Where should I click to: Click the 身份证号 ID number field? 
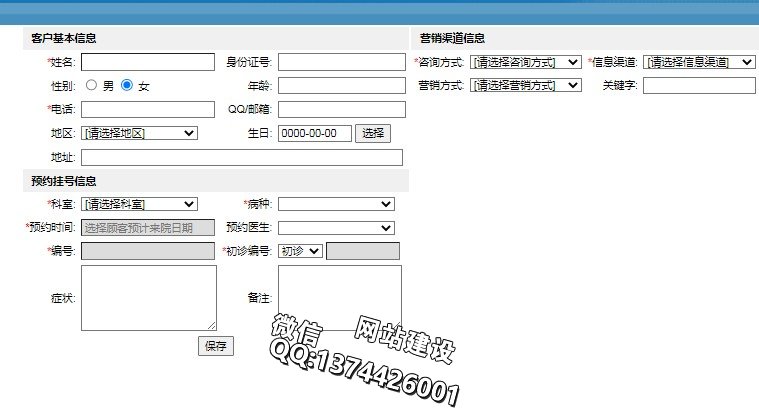tap(342, 62)
